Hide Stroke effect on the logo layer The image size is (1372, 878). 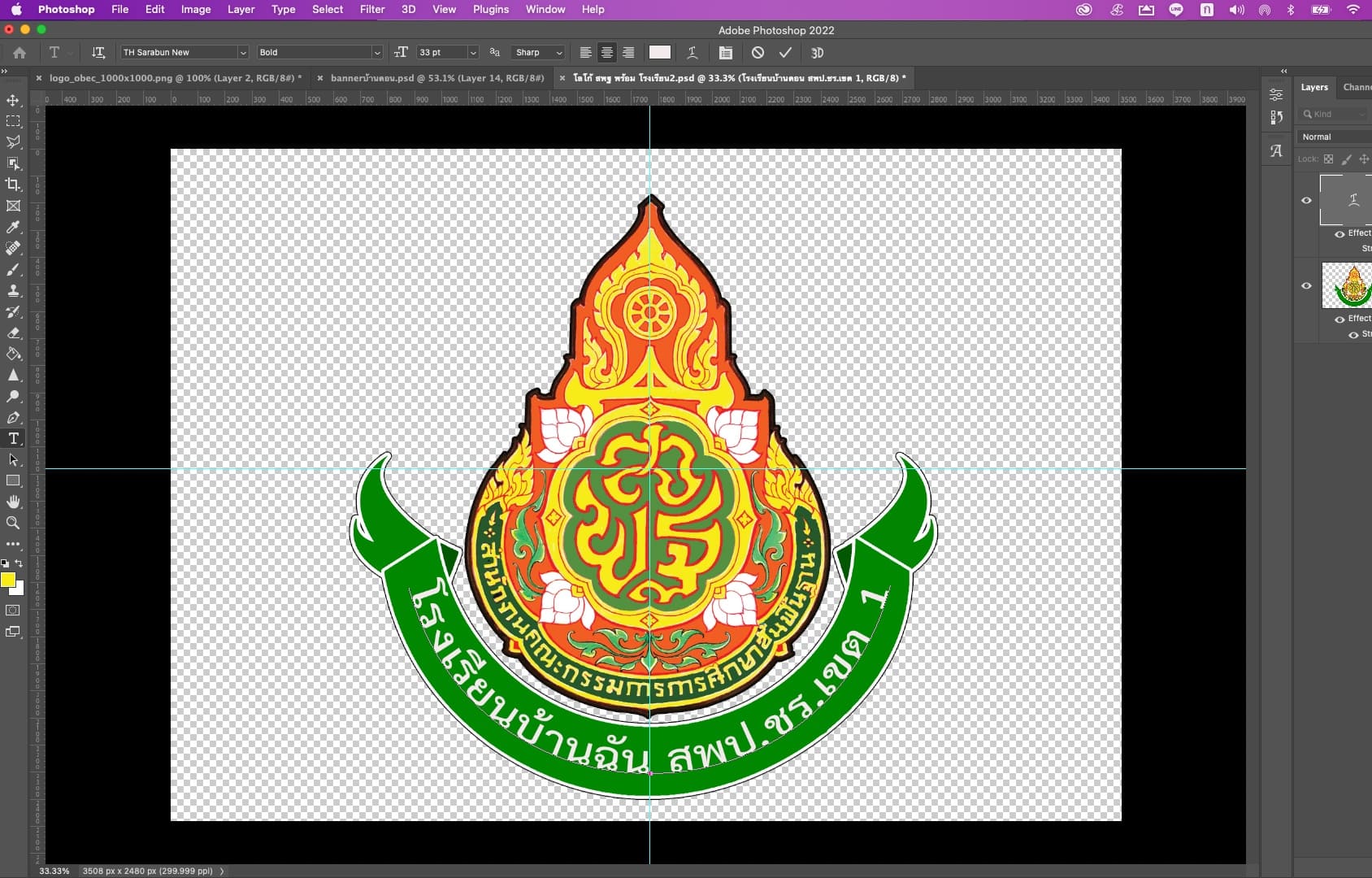click(1353, 335)
